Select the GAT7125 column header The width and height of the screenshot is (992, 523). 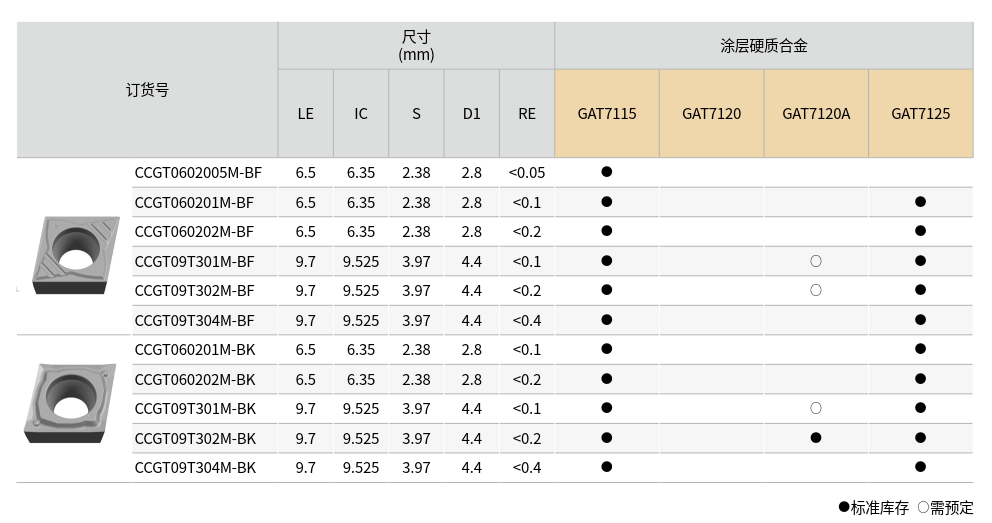tap(920, 113)
